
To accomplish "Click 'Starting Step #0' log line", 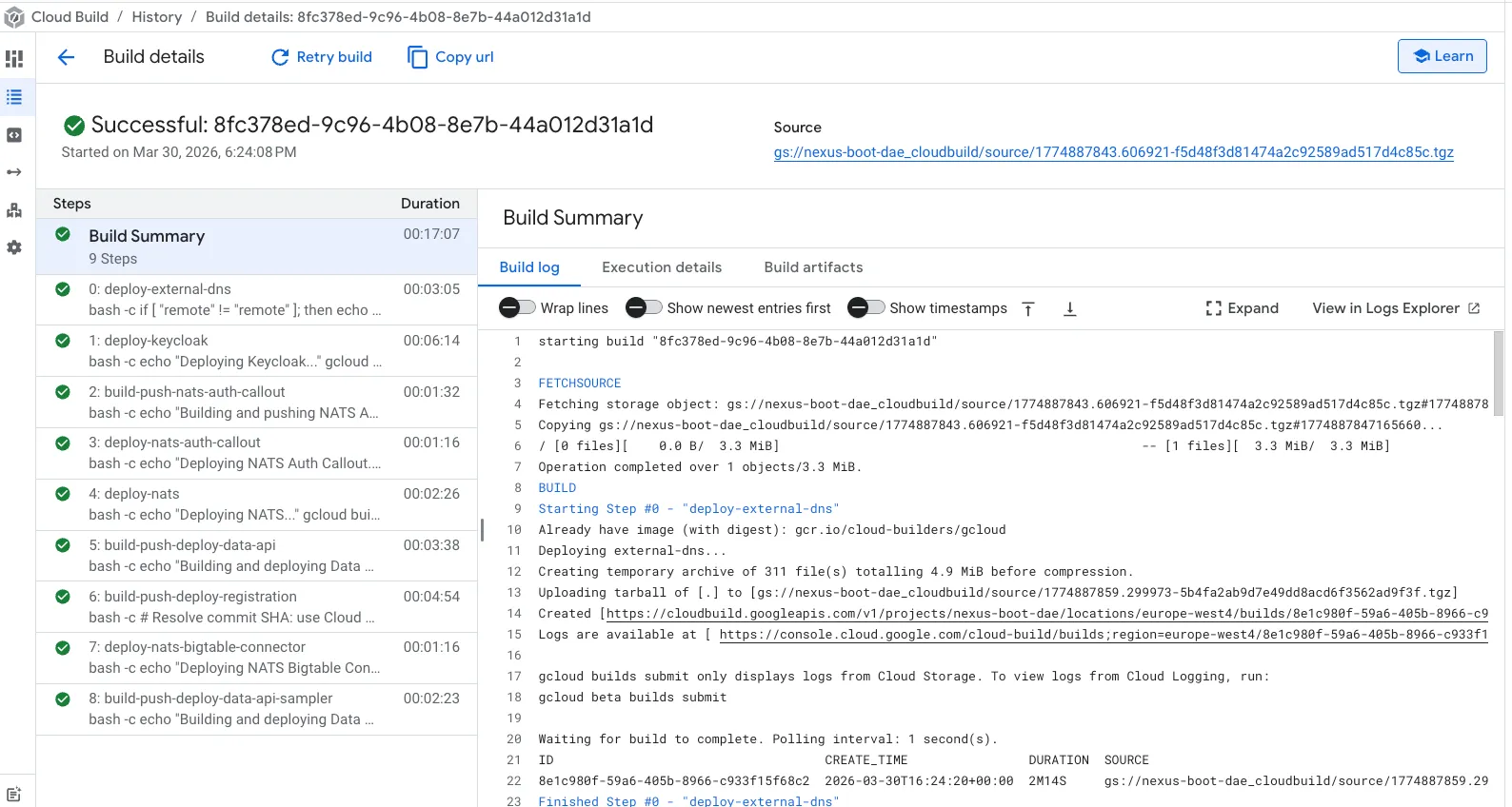I will tap(688, 509).
